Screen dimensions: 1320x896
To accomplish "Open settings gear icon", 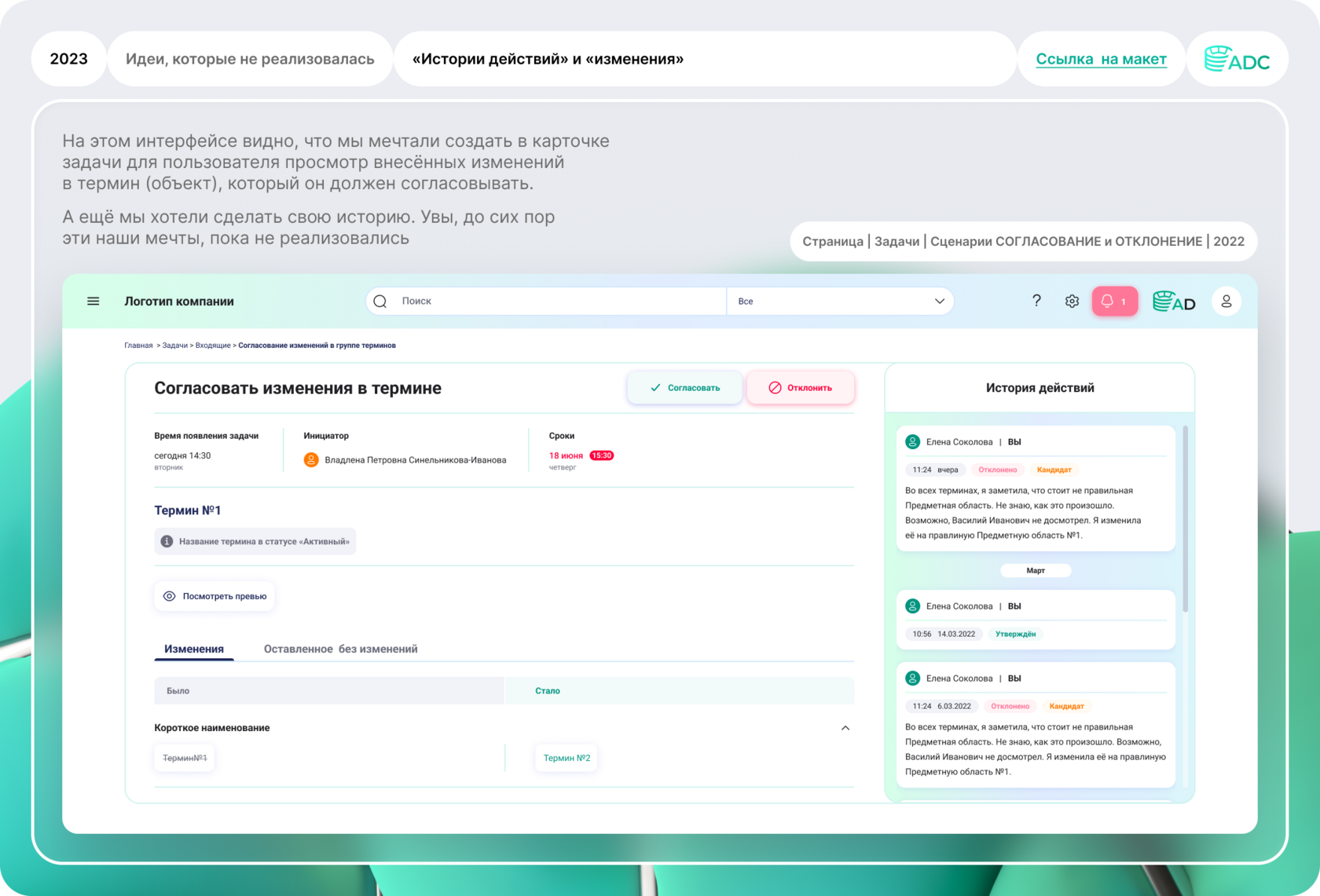I will 1072,302.
